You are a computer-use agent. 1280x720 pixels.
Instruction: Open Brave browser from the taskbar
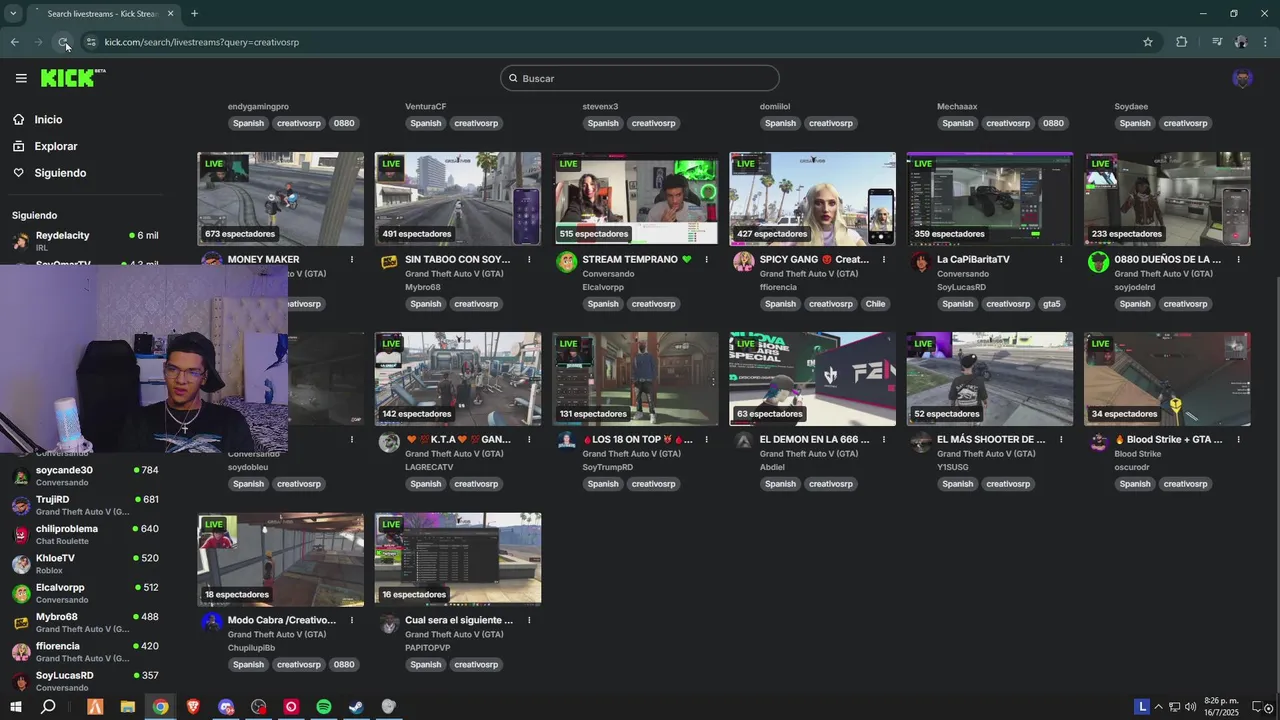193,707
